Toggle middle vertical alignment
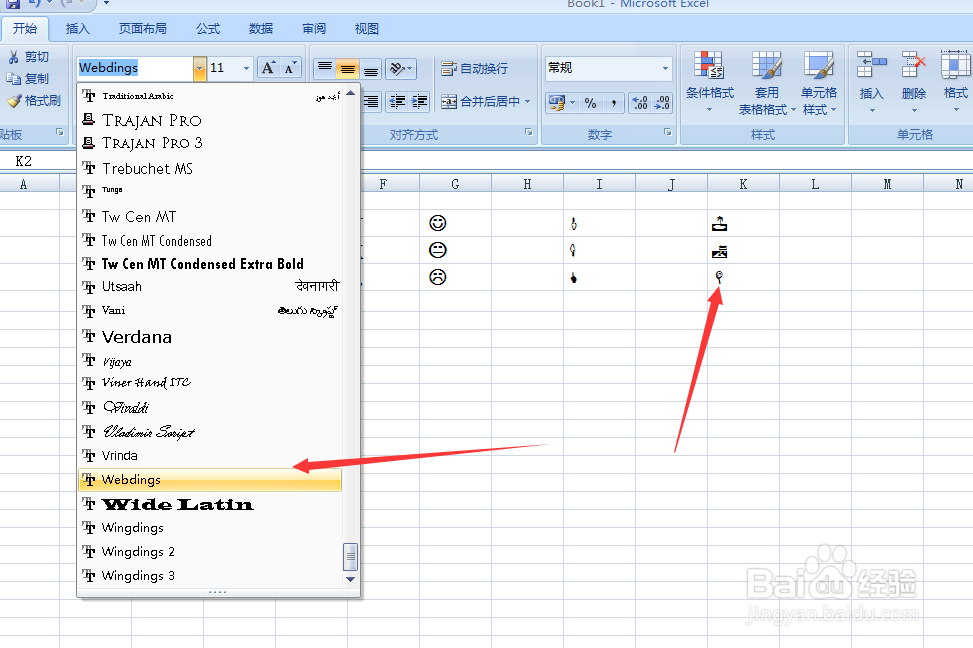 point(348,68)
